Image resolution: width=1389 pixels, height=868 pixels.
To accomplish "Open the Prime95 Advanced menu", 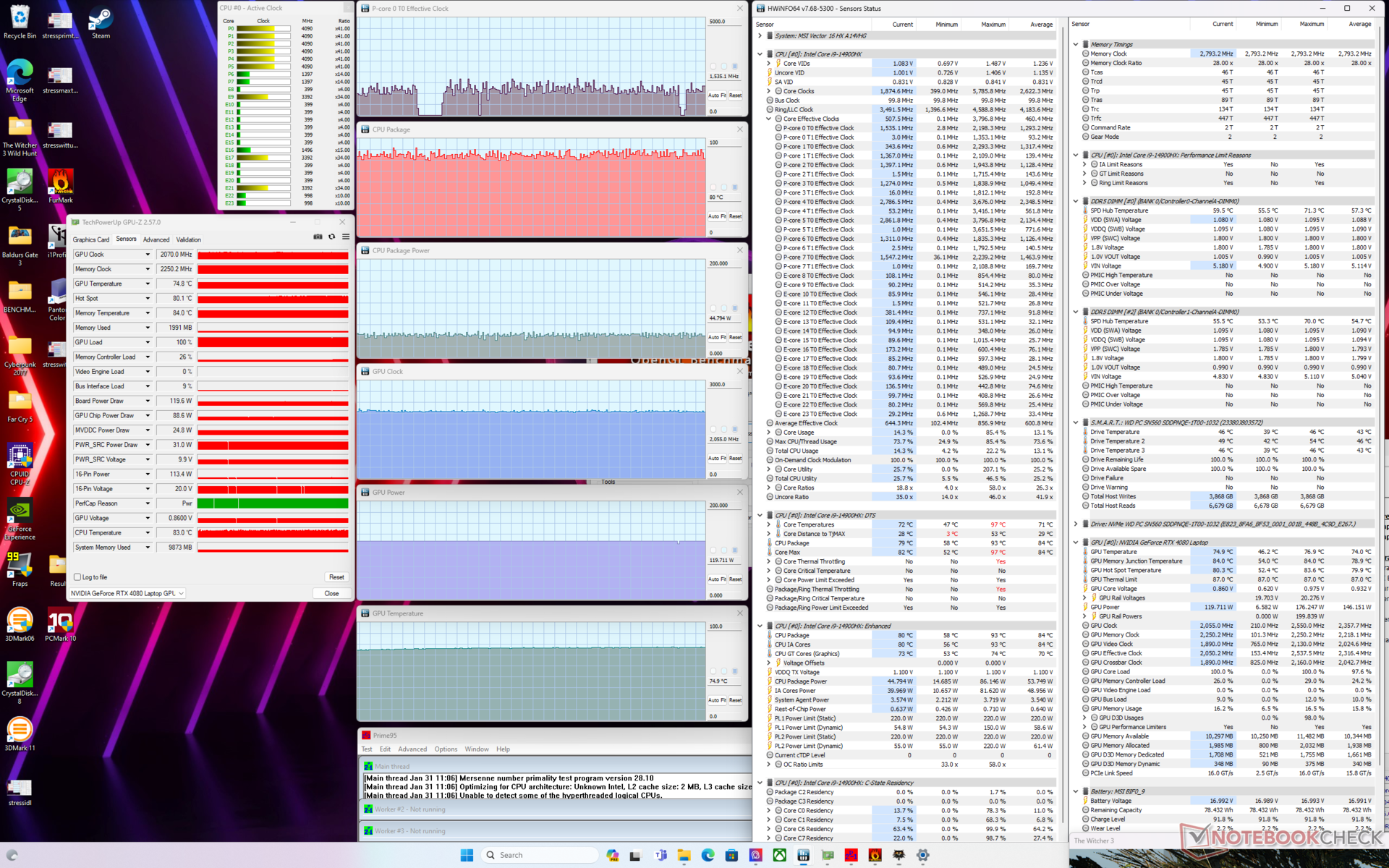I will [412, 749].
